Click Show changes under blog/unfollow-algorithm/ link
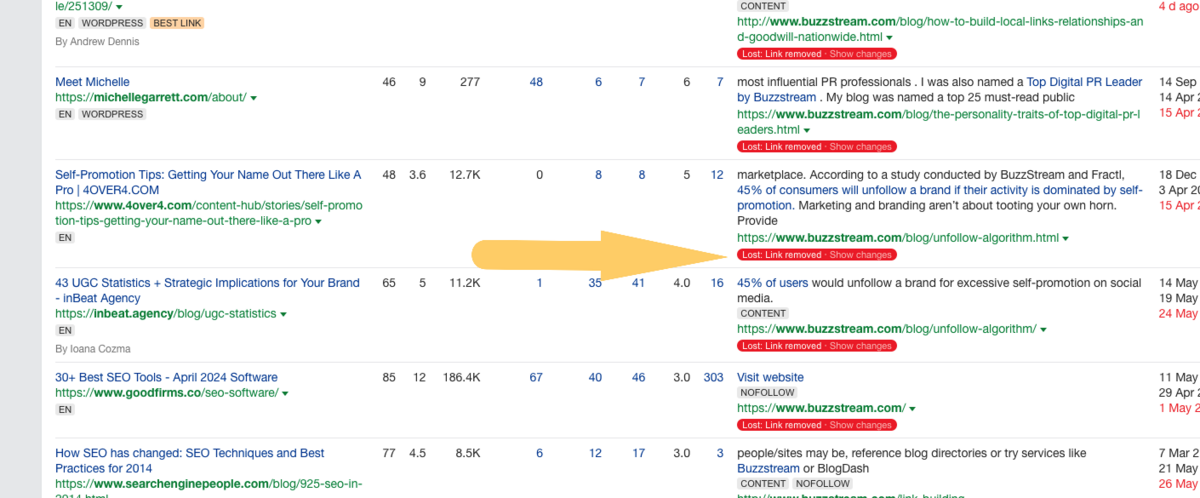 (x=860, y=346)
